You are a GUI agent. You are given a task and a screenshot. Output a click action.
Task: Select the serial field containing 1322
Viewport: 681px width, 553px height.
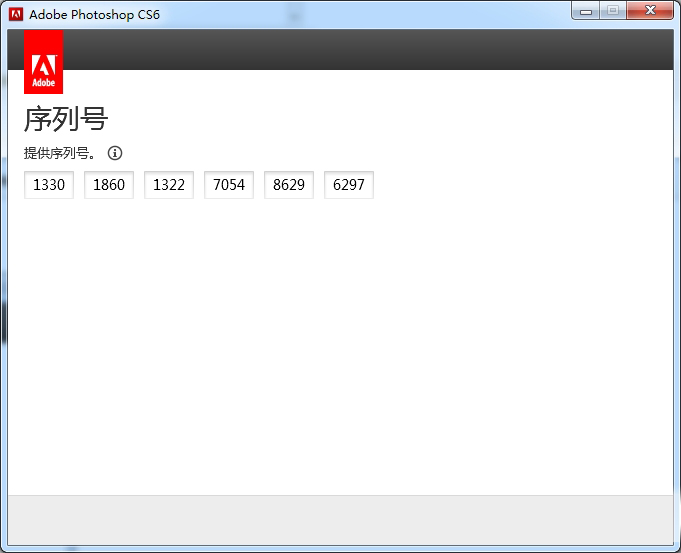pyautogui.click(x=169, y=185)
